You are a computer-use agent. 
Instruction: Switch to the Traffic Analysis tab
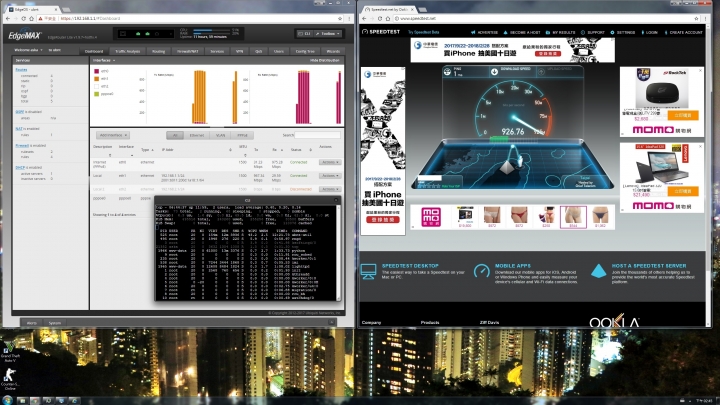click(x=128, y=51)
